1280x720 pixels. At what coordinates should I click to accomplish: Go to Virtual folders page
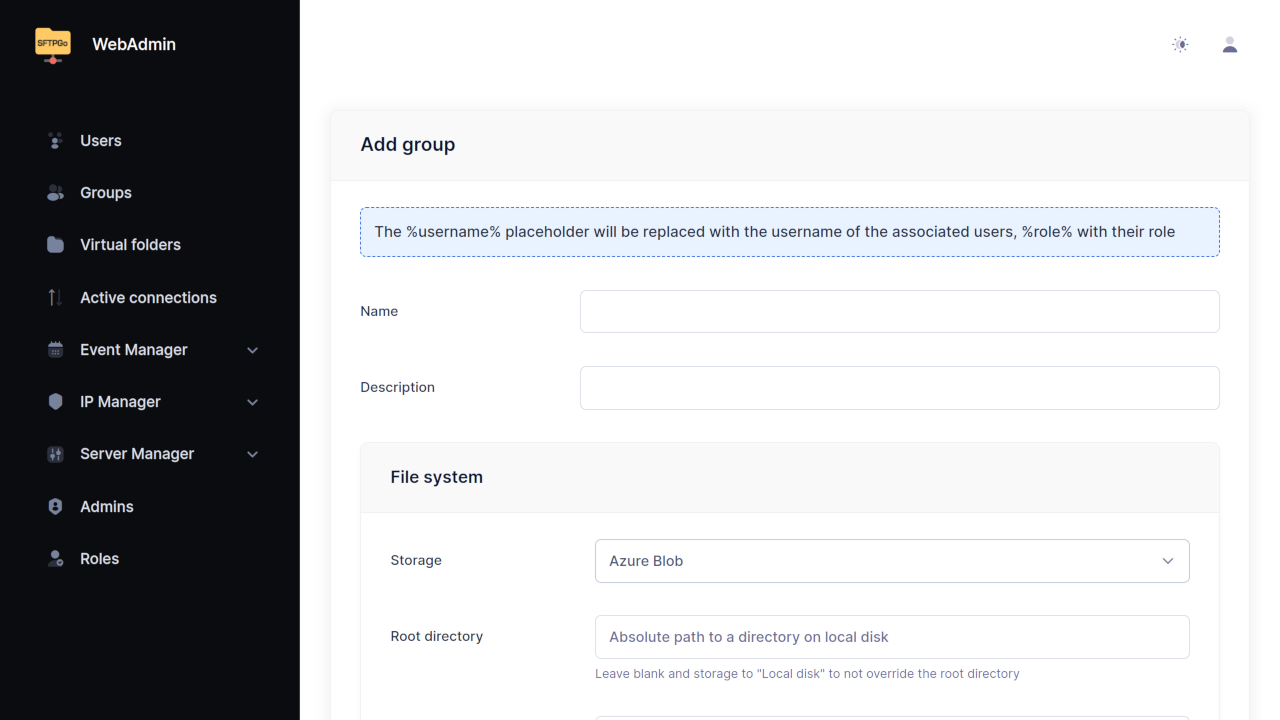coord(130,245)
